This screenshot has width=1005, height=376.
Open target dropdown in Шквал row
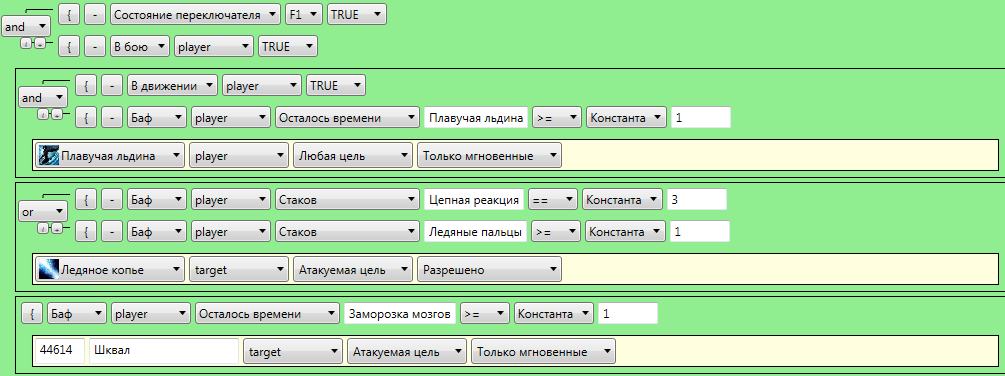[x=292, y=352]
